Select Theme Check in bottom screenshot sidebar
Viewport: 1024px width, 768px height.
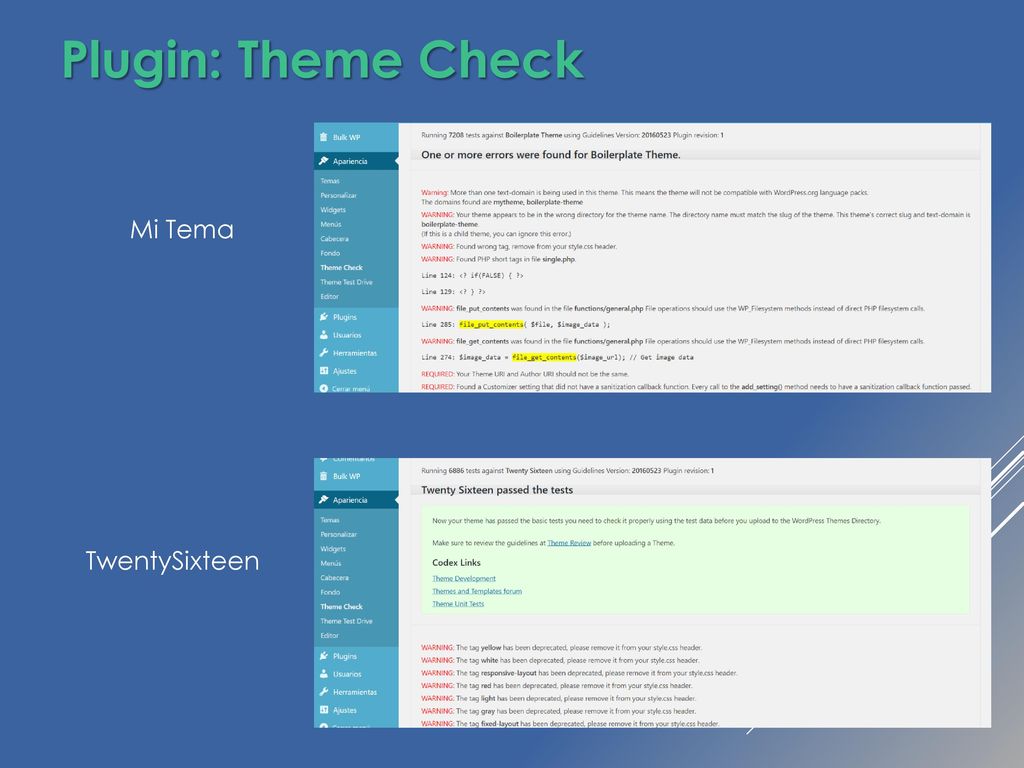(342, 606)
